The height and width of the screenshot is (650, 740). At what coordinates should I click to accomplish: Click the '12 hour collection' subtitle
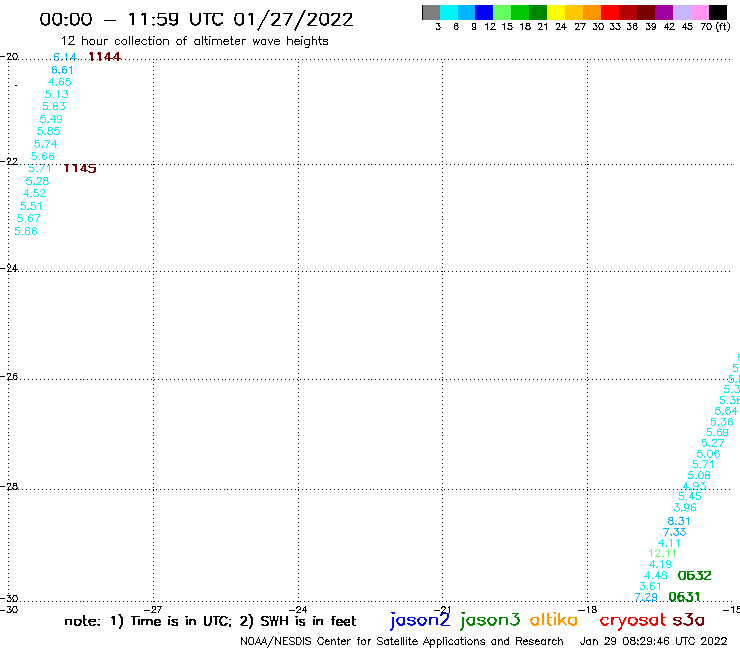tap(194, 41)
